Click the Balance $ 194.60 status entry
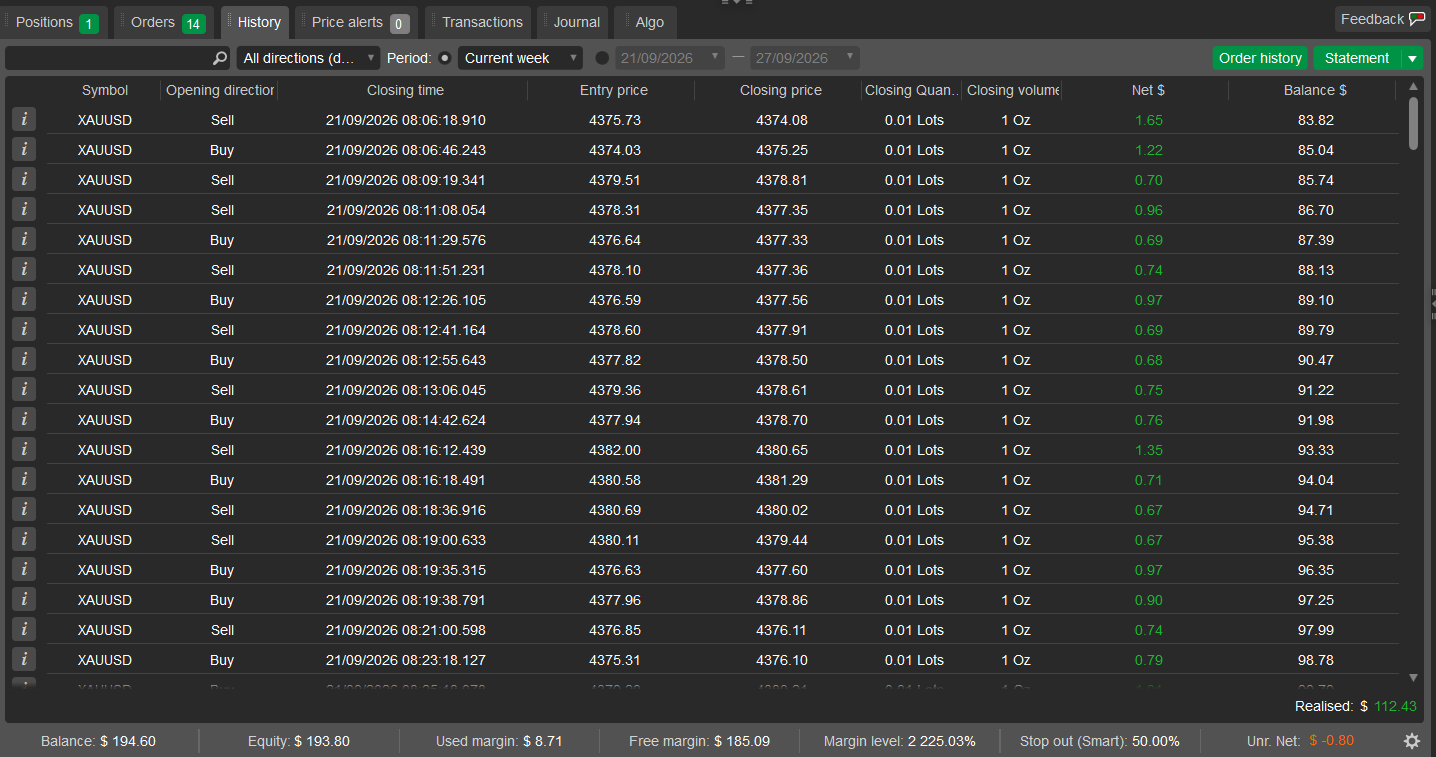This screenshot has height=757, width=1436. 98,741
